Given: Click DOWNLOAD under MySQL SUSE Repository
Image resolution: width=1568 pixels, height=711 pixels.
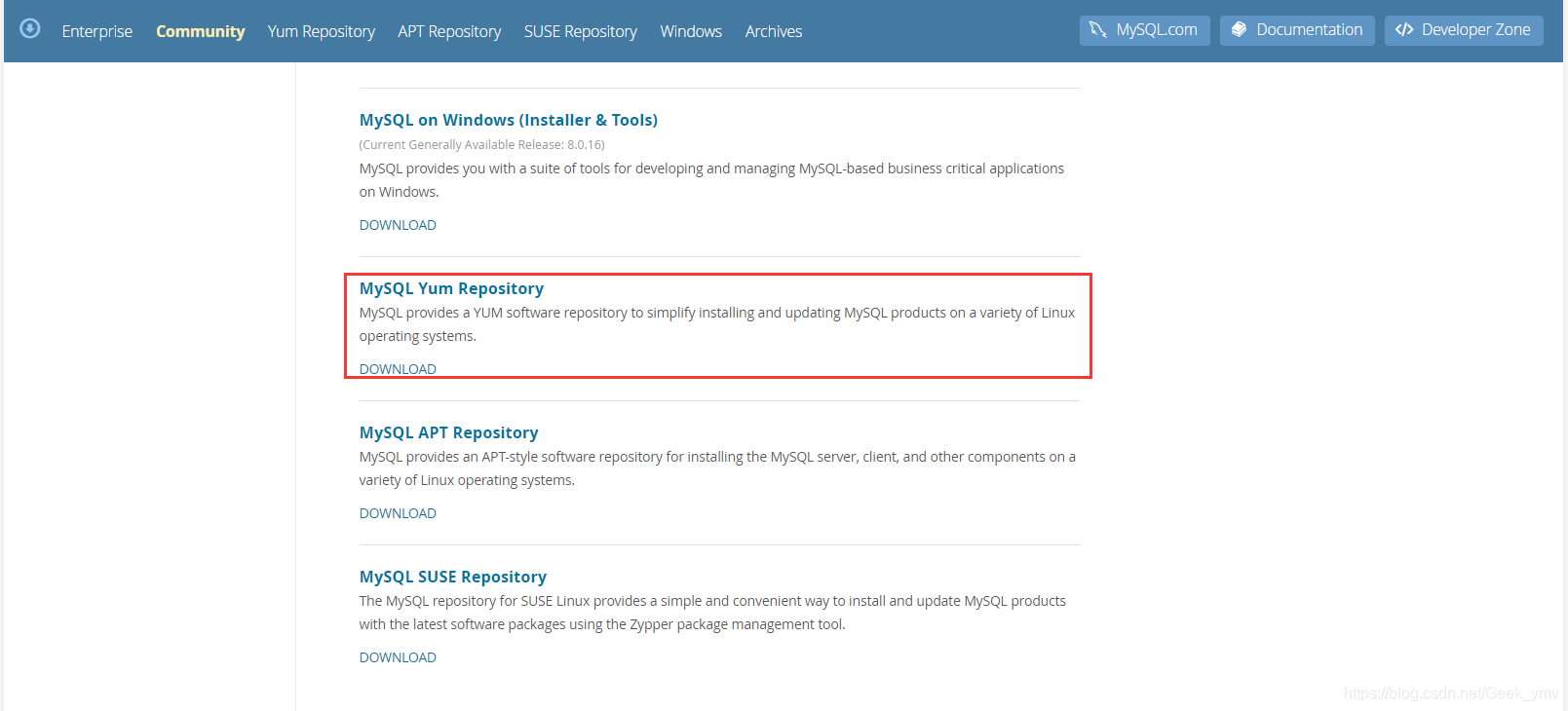Looking at the screenshot, I should [x=398, y=657].
